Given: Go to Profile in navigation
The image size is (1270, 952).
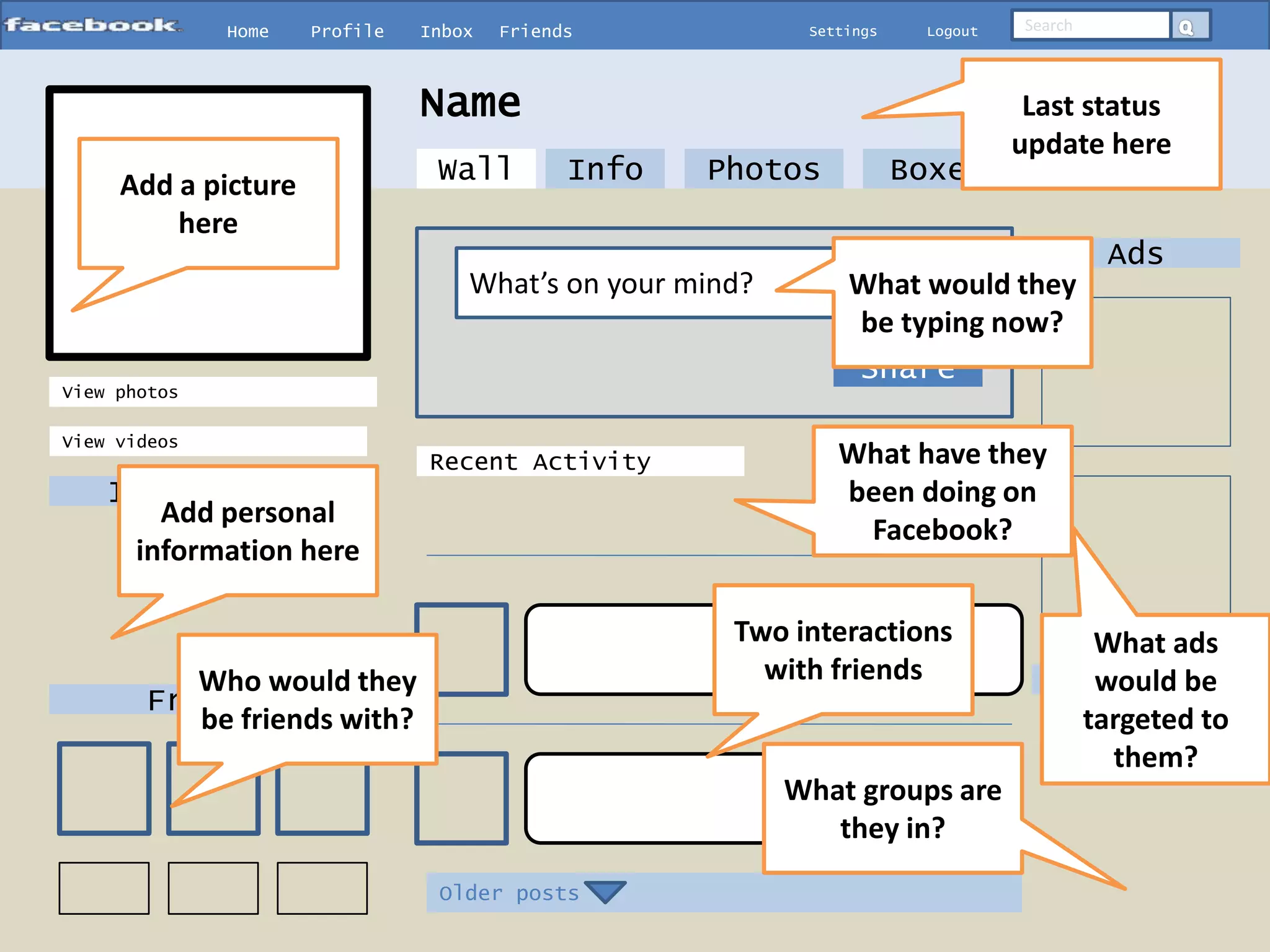Looking at the screenshot, I should coord(347,32).
